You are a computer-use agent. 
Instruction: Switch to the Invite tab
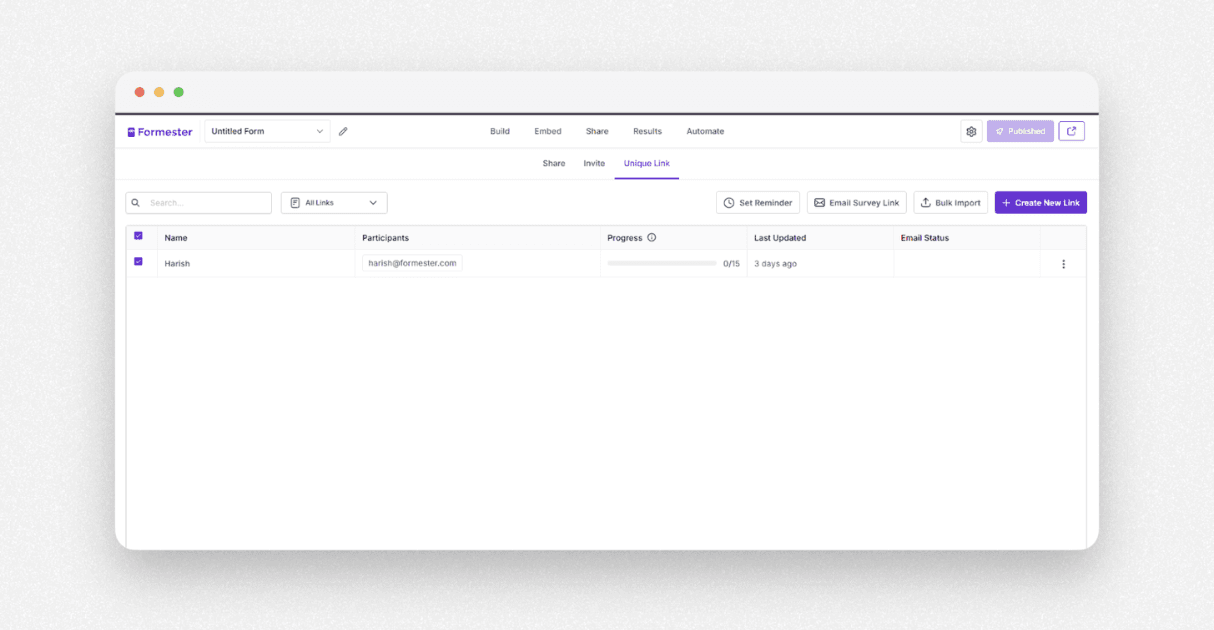click(594, 163)
